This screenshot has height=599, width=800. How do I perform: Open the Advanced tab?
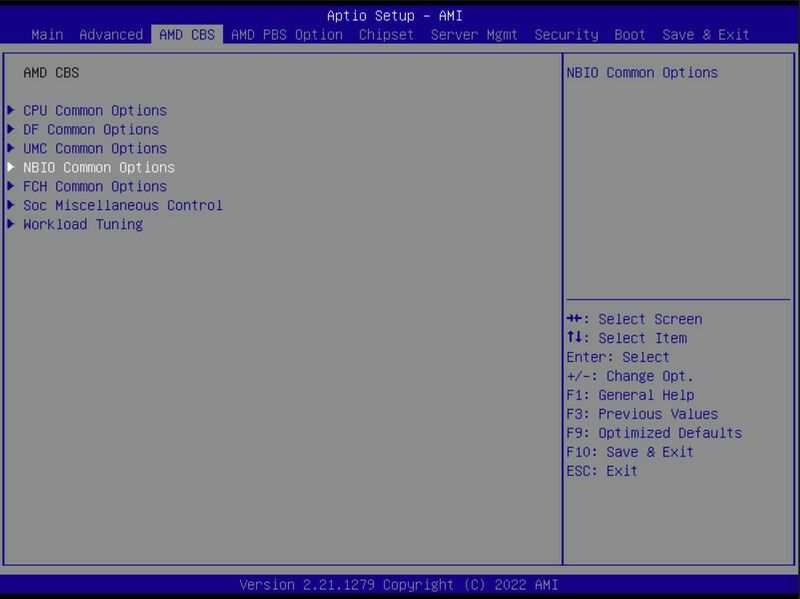click(111, 35)
